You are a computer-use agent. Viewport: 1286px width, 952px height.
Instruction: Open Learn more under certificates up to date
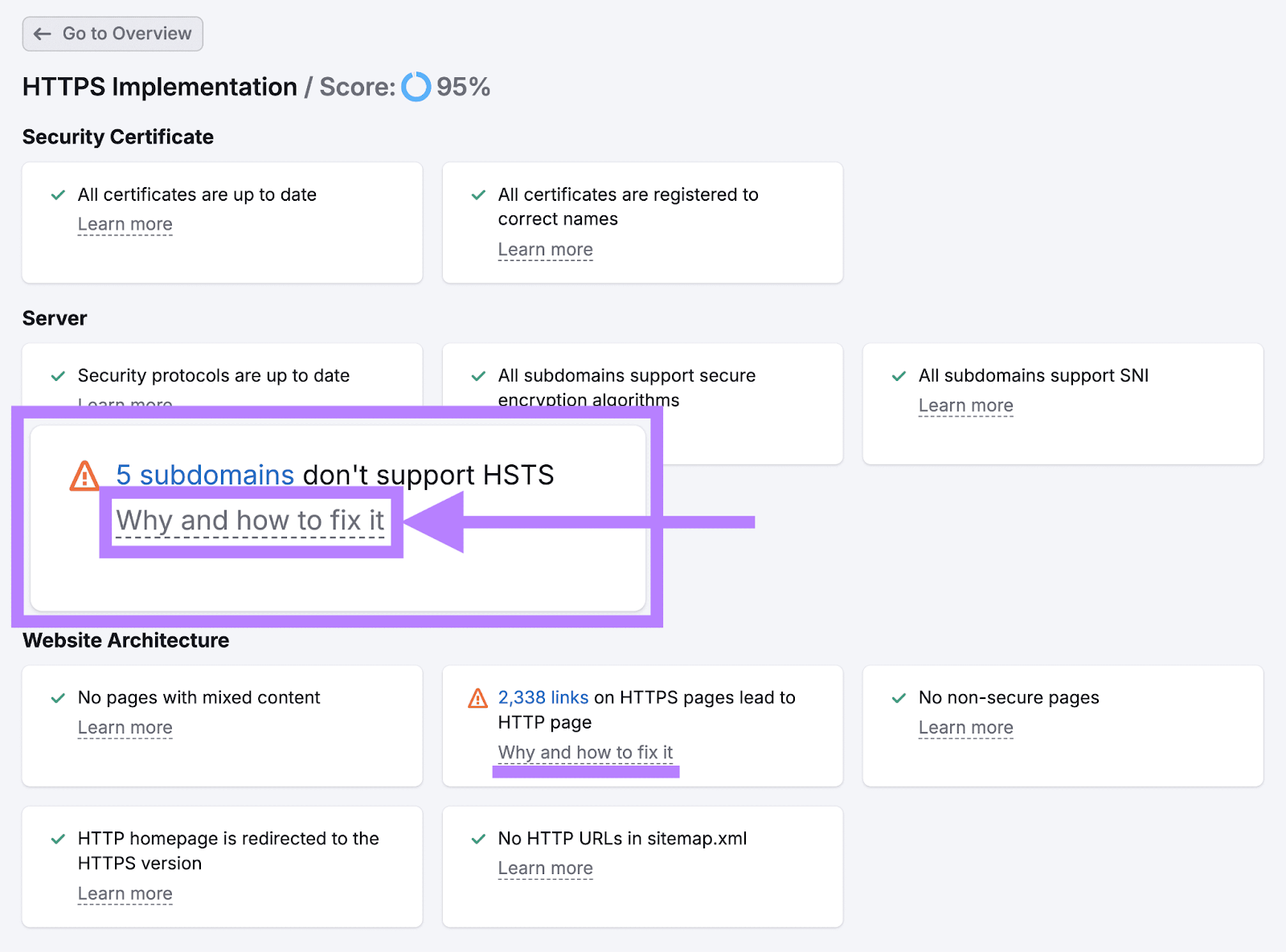pyautogui.click(x=125, y=224)
